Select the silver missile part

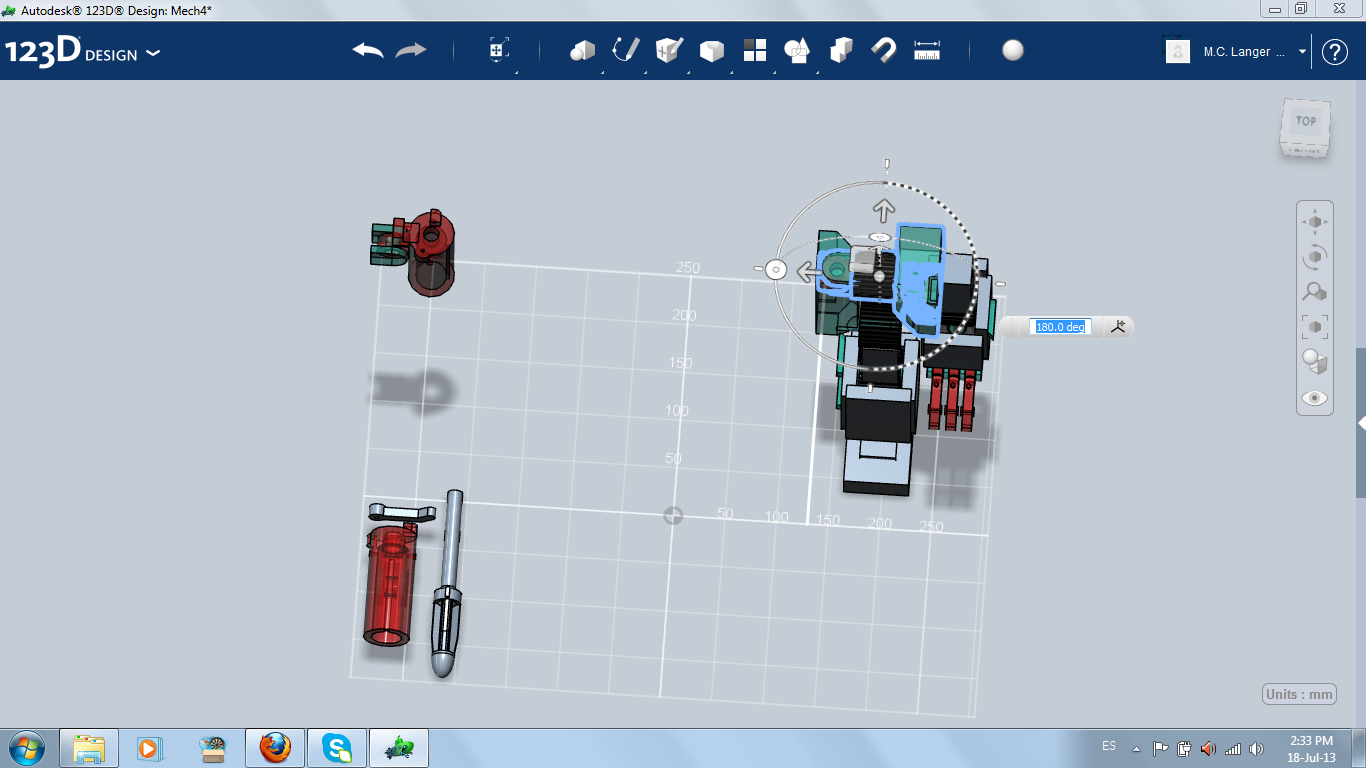[x=447, y=584]
